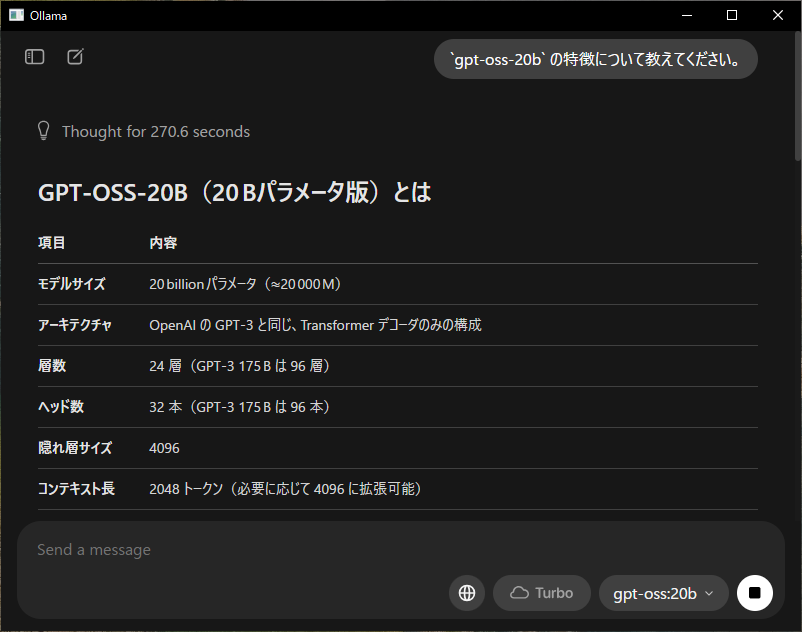The width and height of the screenshot is (802, 632).
Task: Click the 'OpenAI の GPT-3 と同じ' cell
Action: pos(315,325)
